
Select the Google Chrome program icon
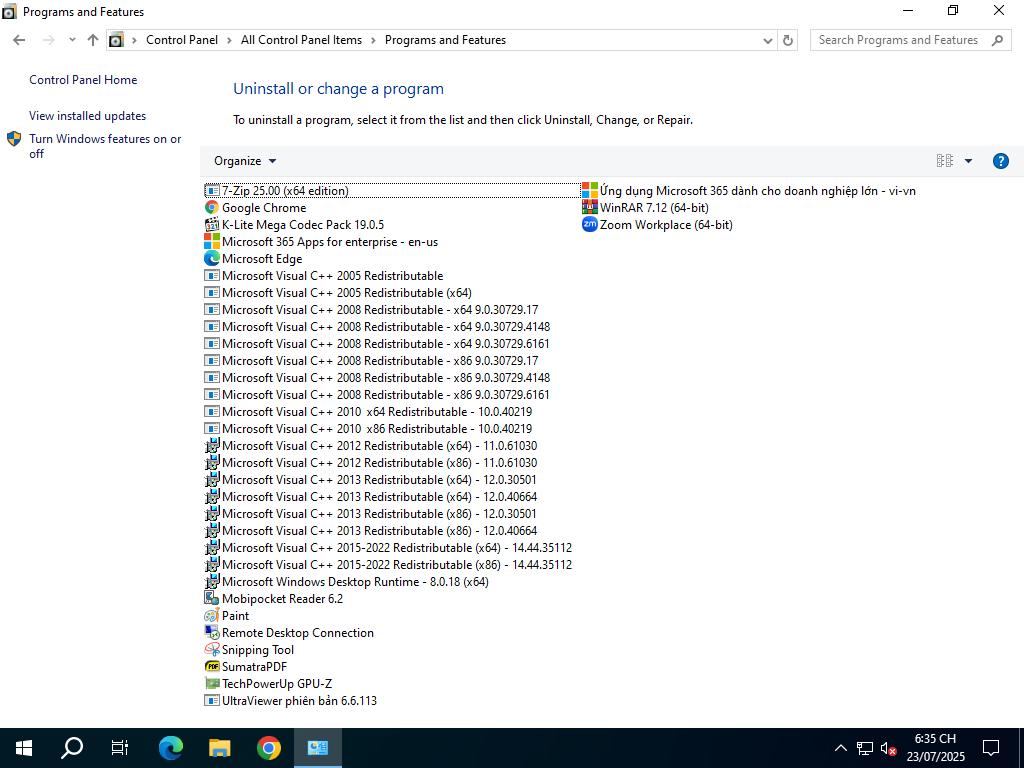[212, 208]
